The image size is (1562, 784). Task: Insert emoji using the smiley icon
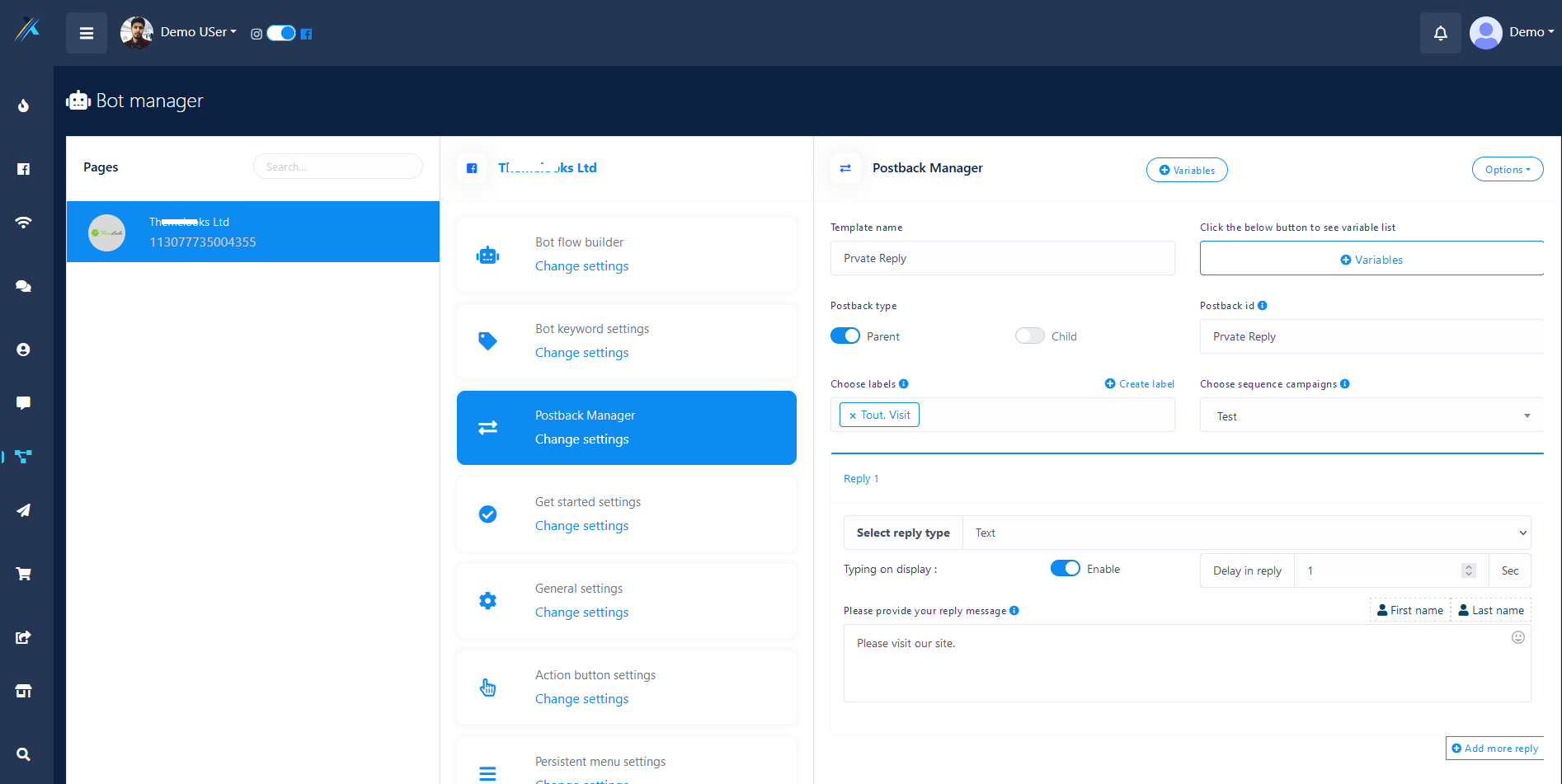pyautogui.click(x=1517, y=637)
